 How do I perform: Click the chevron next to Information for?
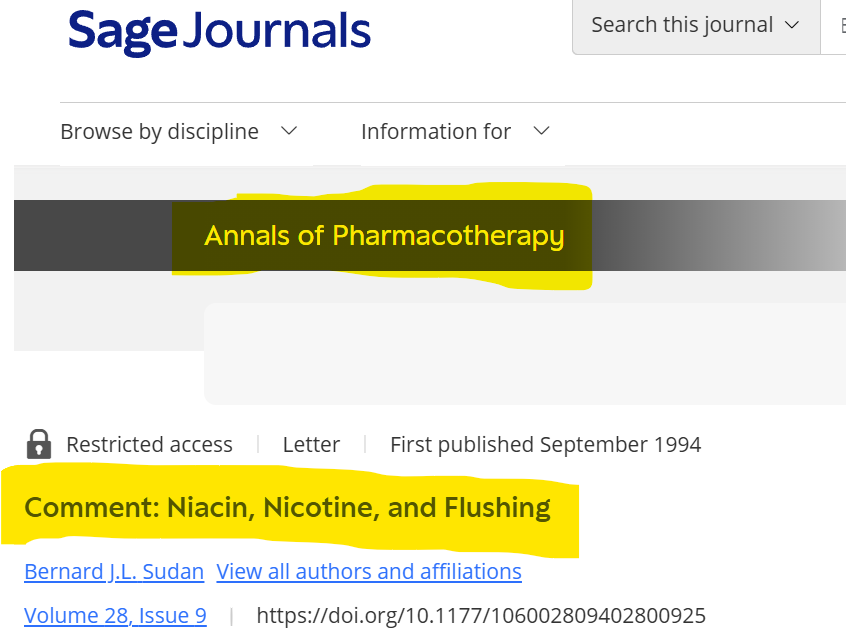tap(541, 131)
